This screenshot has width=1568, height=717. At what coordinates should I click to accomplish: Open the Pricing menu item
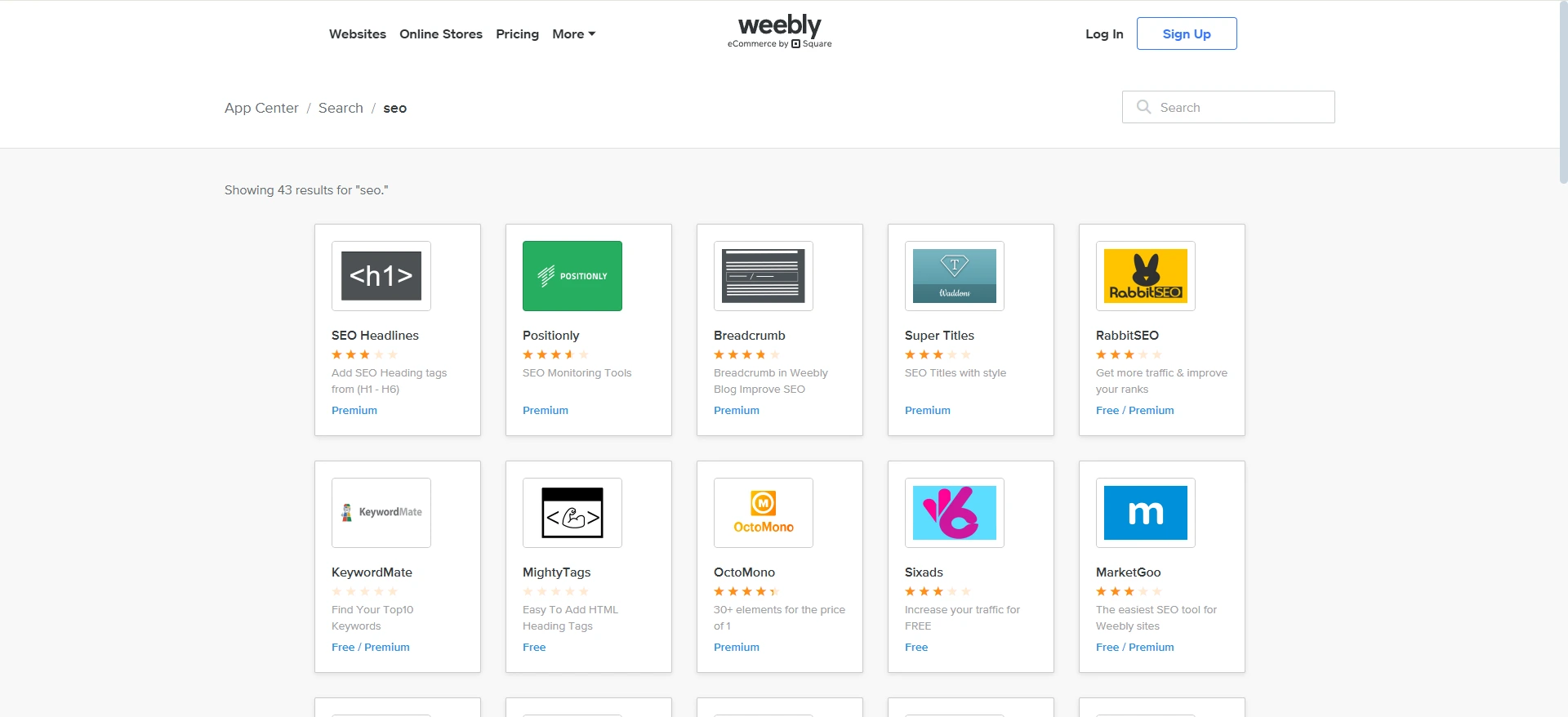pos(517,34)
